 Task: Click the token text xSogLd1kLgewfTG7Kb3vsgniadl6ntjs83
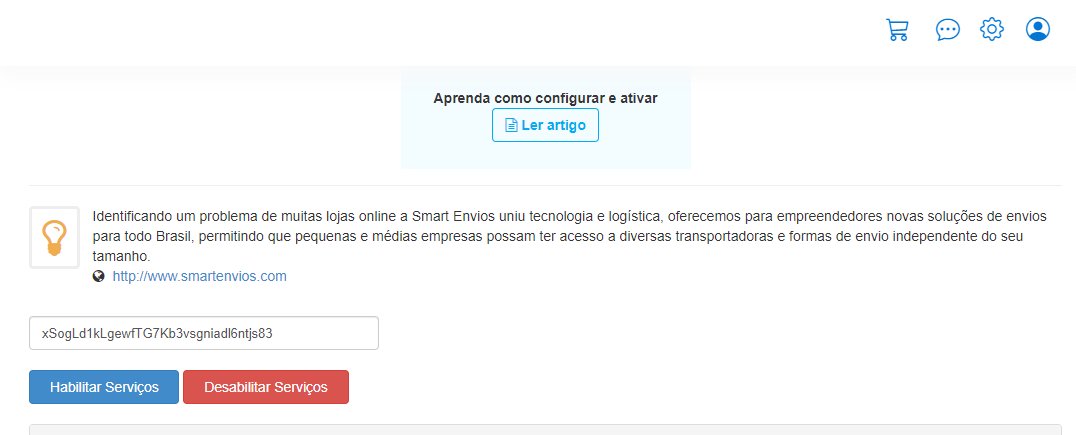[x=157, y=334]
